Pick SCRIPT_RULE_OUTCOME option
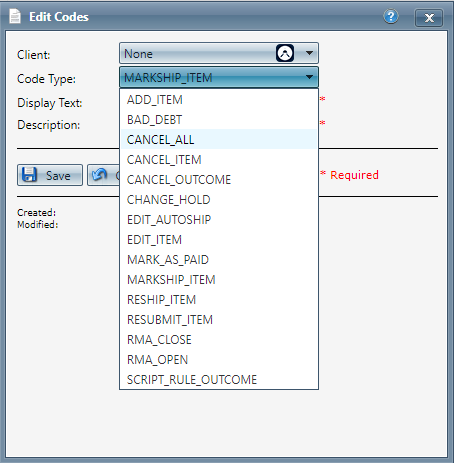Image resolution: width=454 pixels, height=463 pixels. (x=219, y=380)
